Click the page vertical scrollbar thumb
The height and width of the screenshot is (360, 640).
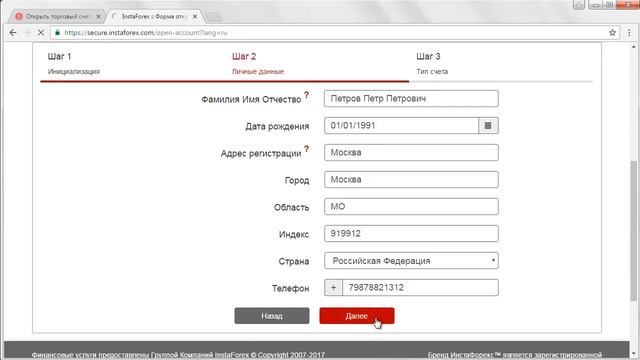pos(633,231)
